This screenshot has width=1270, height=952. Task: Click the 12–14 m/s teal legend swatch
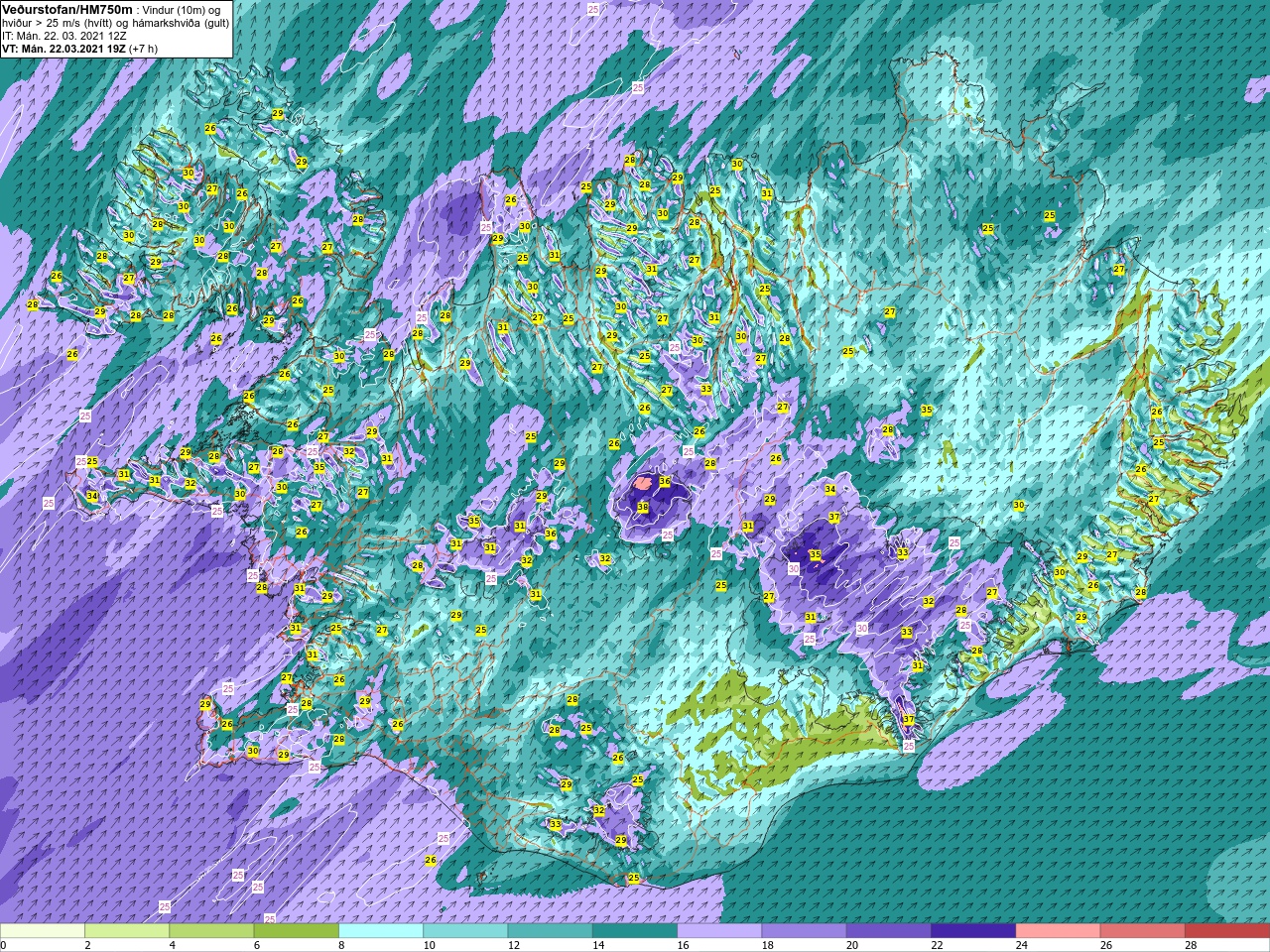(x=550, y=931)
